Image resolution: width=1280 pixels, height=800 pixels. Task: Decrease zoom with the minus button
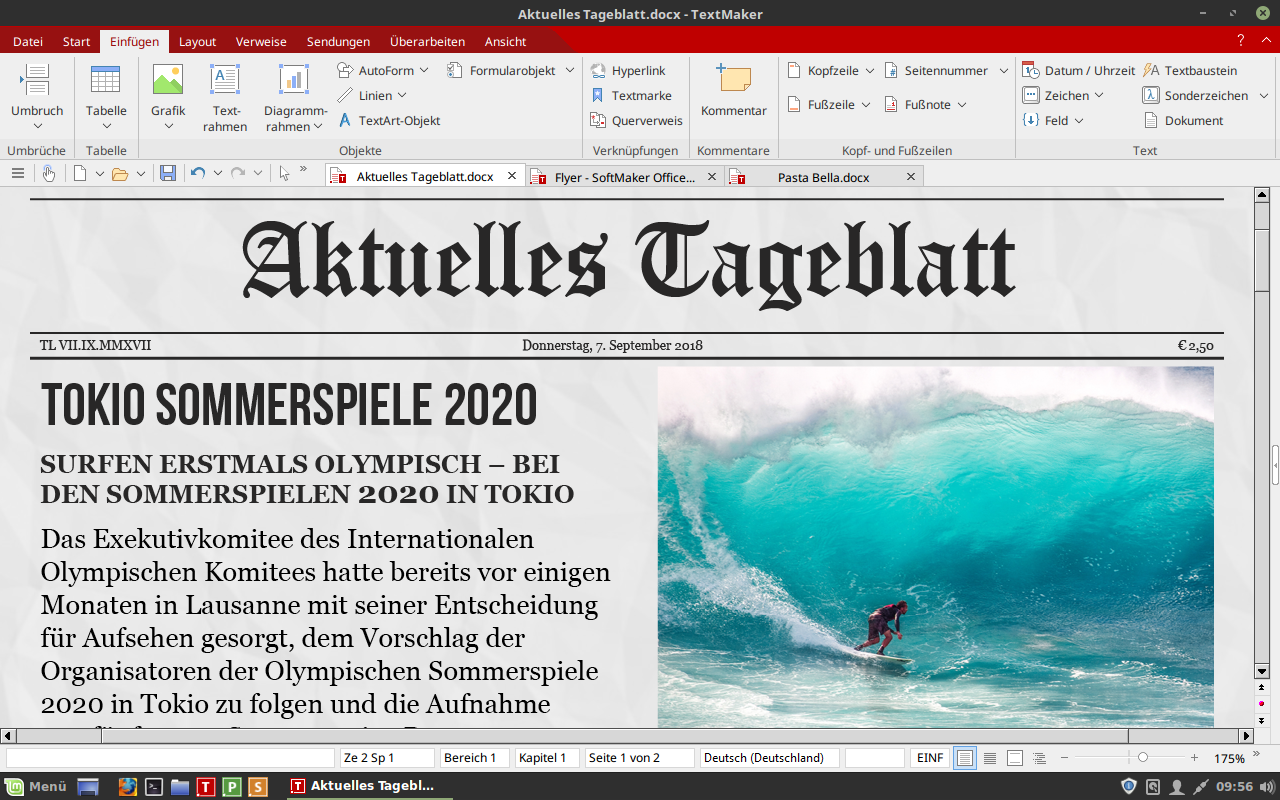[1064, 758]
